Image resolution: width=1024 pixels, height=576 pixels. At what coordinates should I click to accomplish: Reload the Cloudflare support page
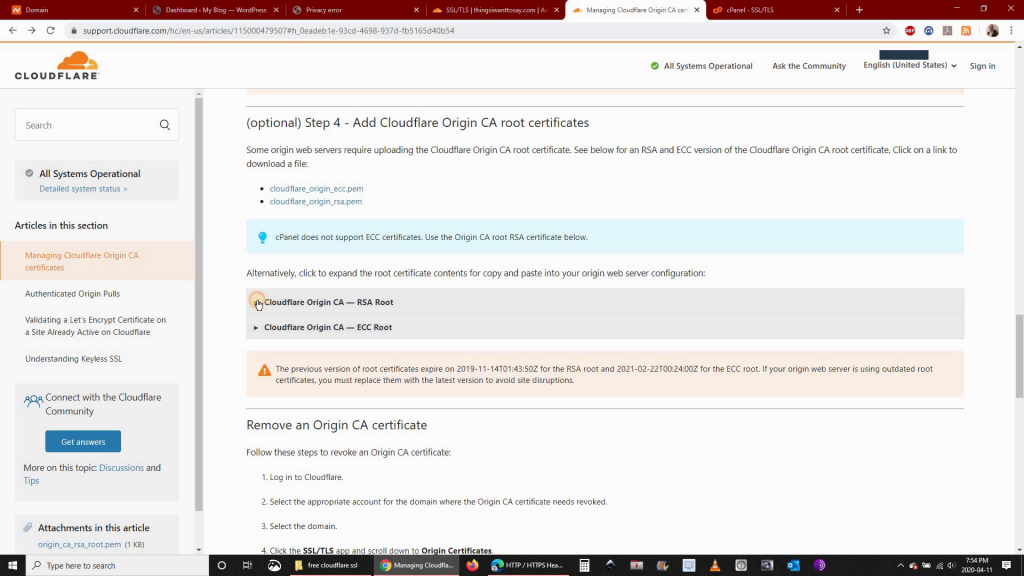point(50,30)
